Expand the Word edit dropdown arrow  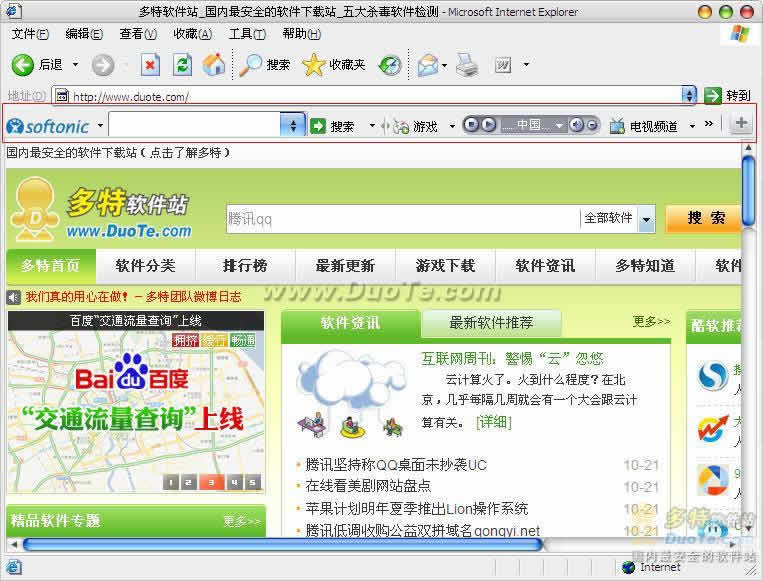click(x=526, y=64)
